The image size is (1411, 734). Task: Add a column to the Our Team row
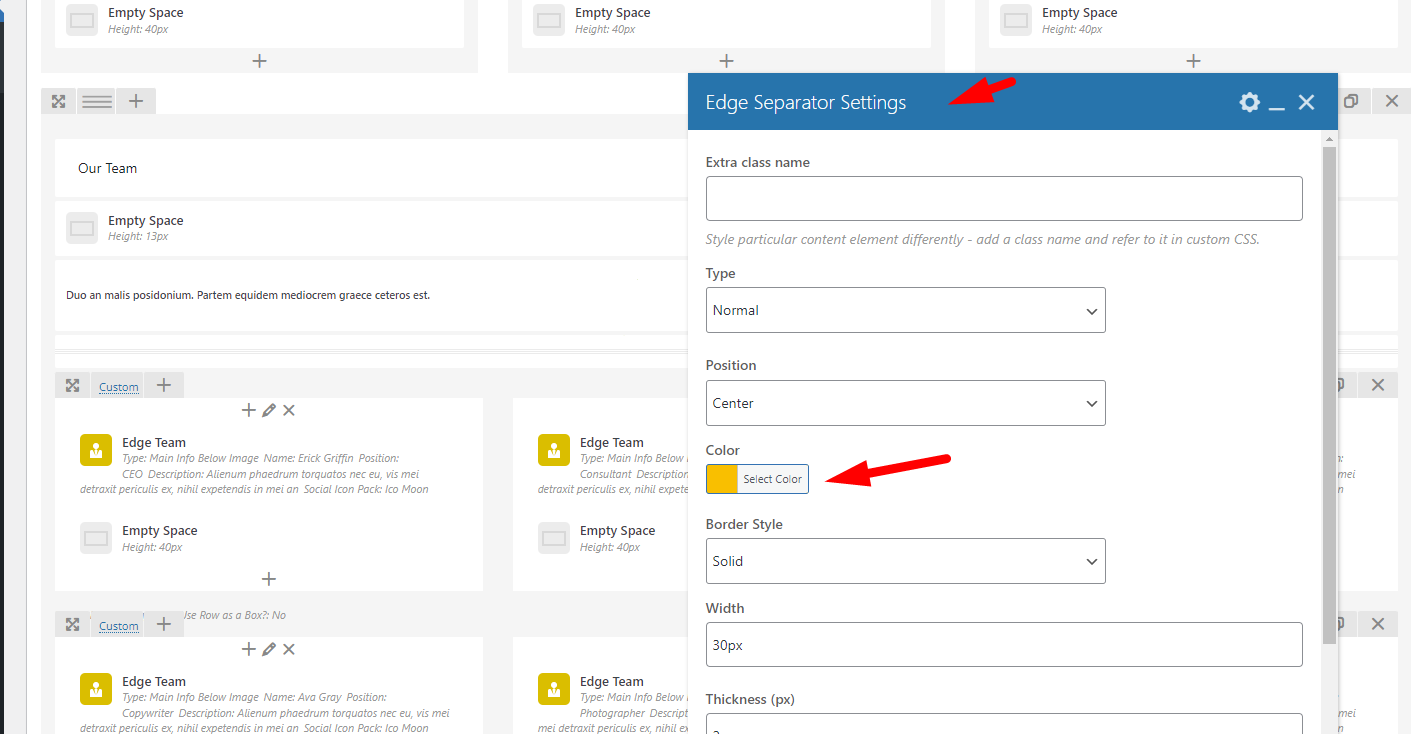click(x=136, y=101)
